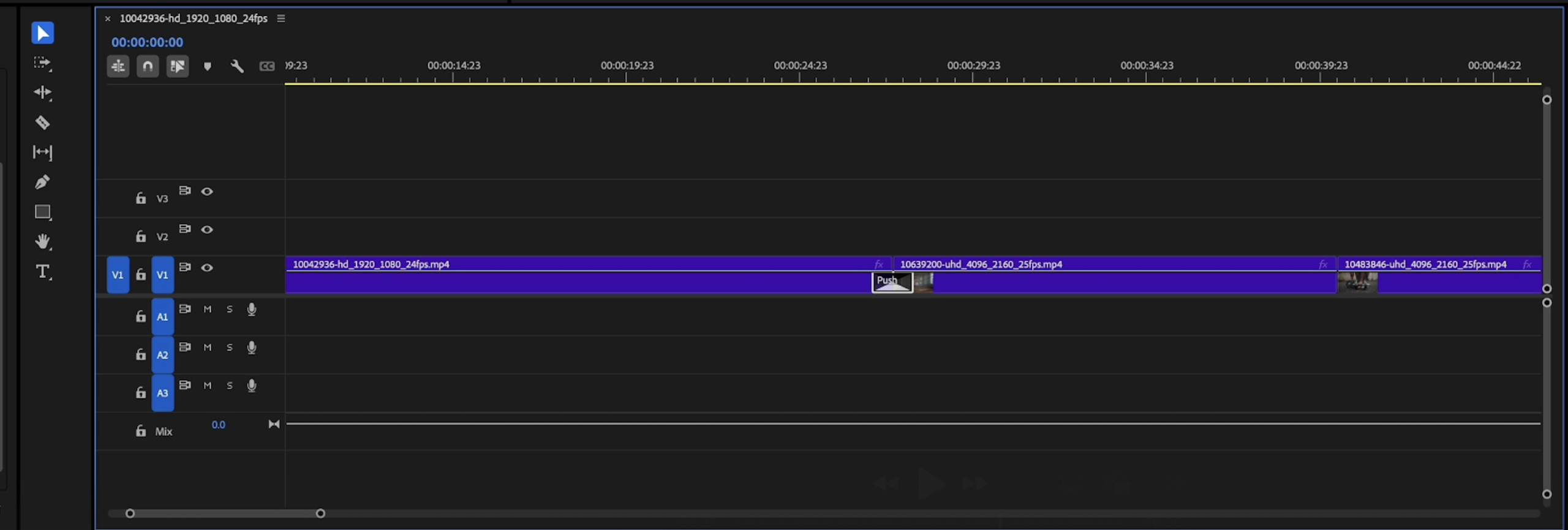Activate the Slip tool
The width and height of the screenshot is (1568, 530).
(42, 152)
